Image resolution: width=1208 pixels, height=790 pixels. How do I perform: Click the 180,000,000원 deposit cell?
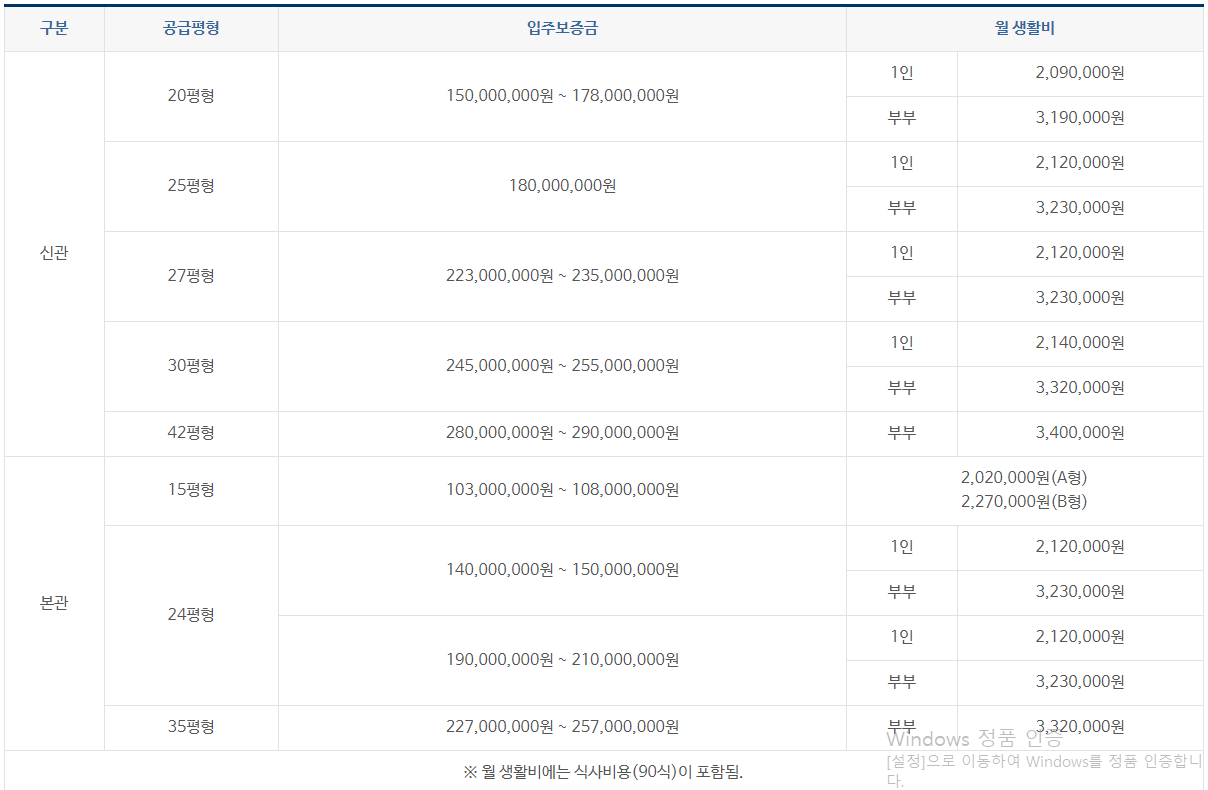[562, 186]
